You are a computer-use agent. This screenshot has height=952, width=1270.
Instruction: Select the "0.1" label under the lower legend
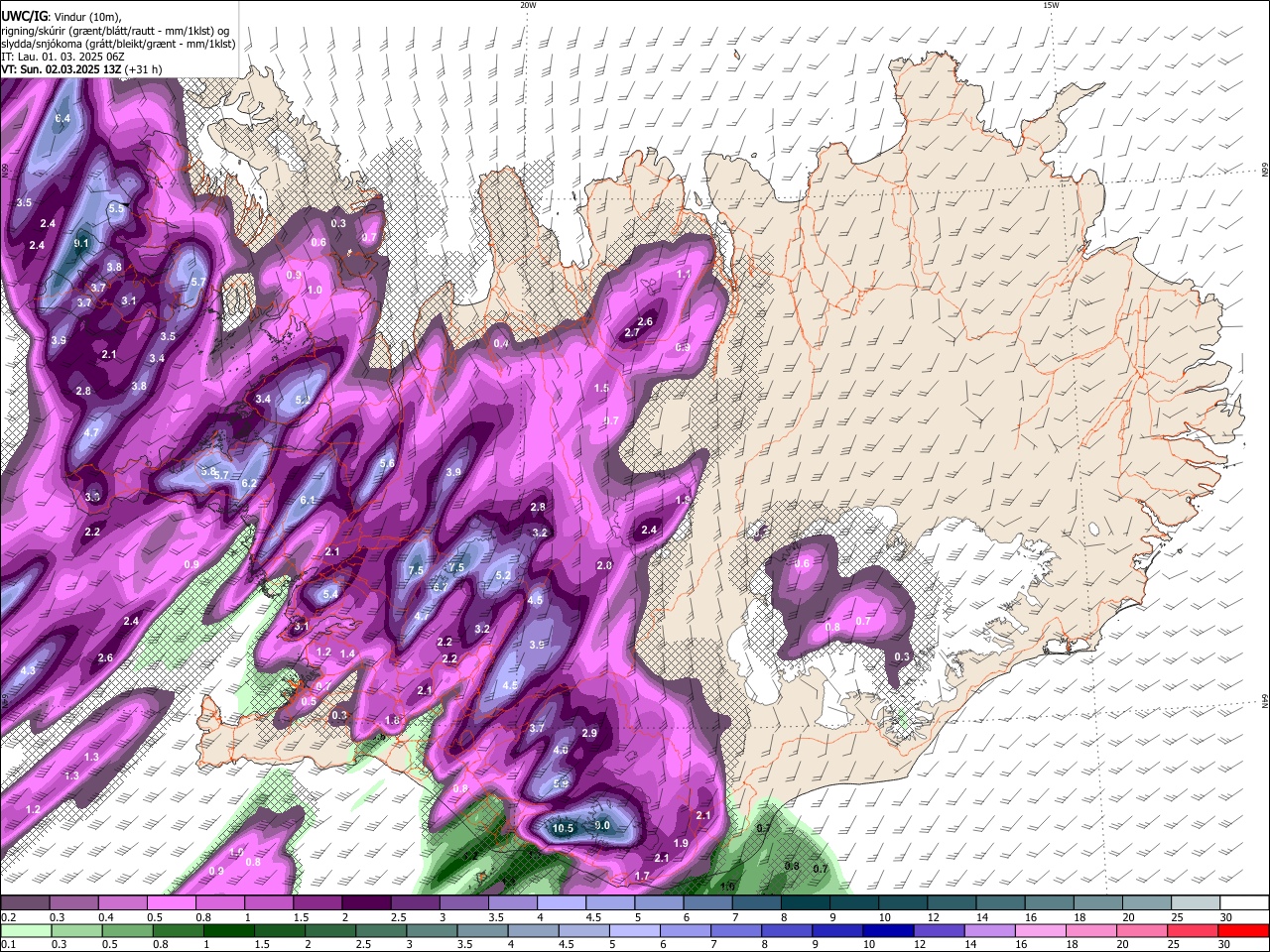click(x=9, y=945)
